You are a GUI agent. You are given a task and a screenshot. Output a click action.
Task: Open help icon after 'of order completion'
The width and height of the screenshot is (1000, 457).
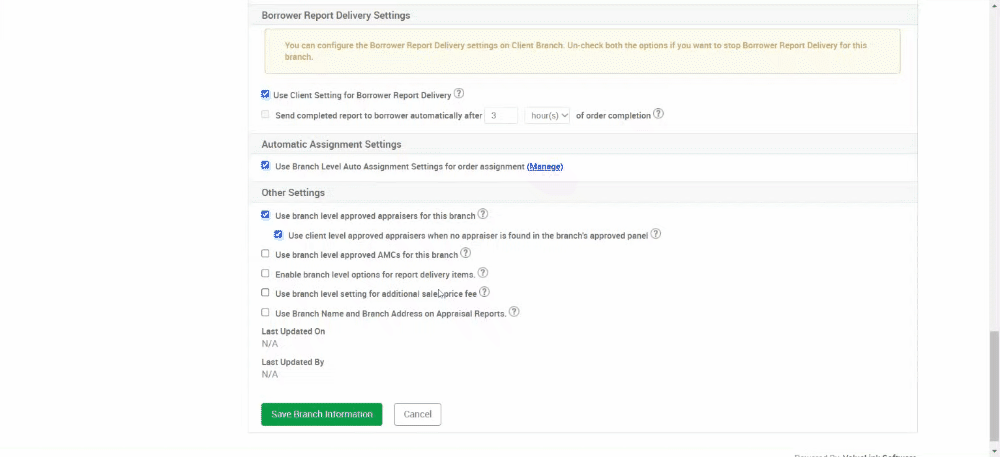[658, 114]
